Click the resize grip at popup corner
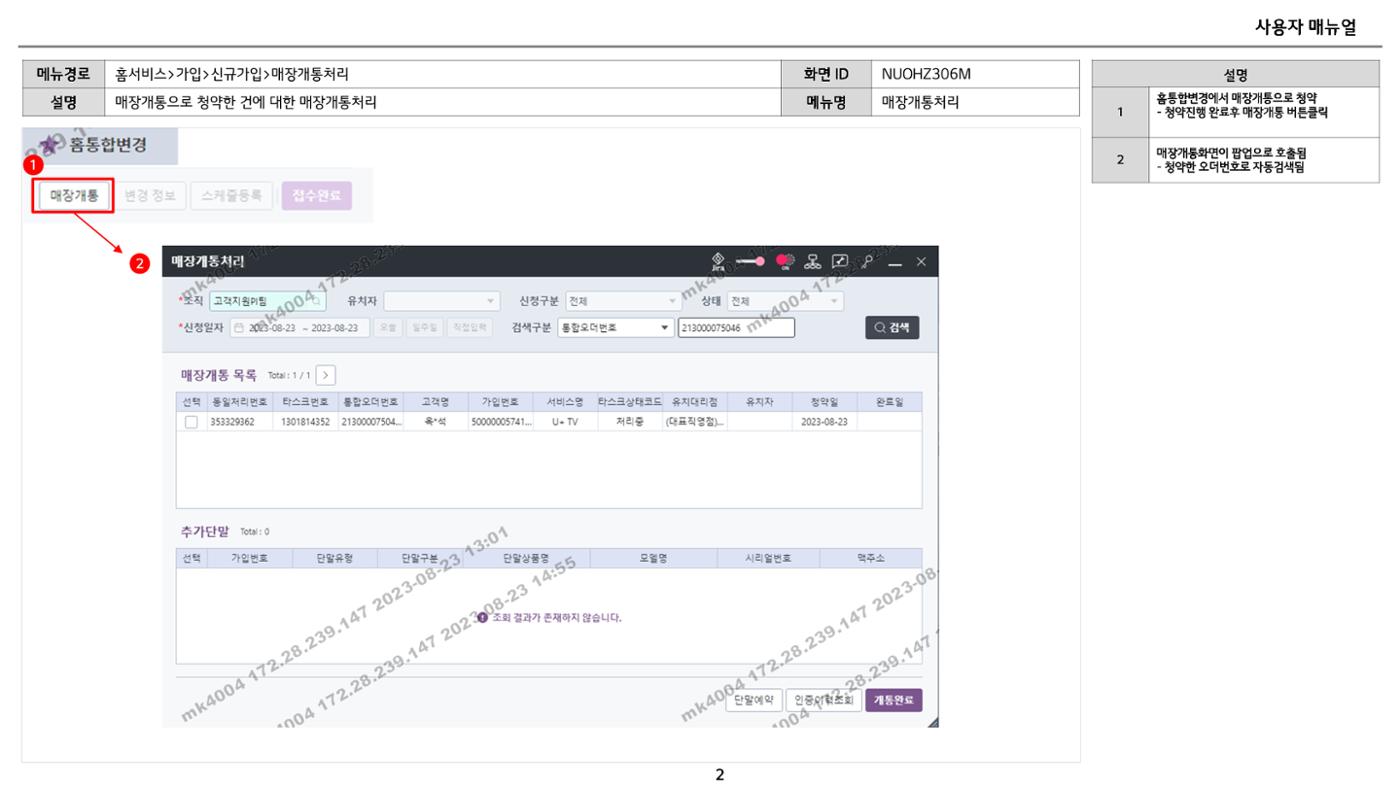 933,723
